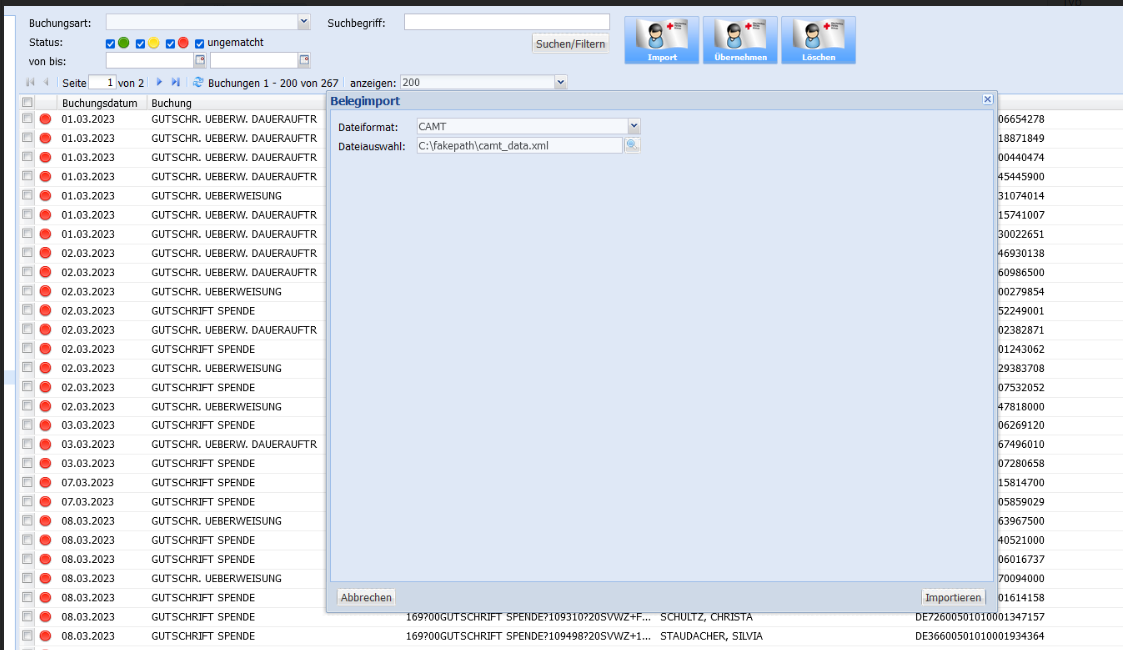Click the Import toolbar icon

tap(661, 40)
